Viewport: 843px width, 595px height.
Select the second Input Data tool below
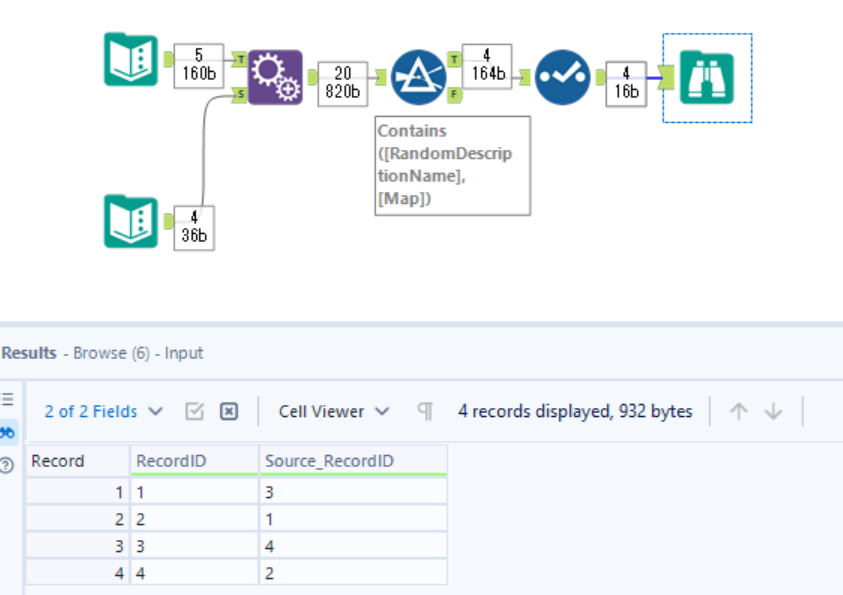tap(129, 222)
